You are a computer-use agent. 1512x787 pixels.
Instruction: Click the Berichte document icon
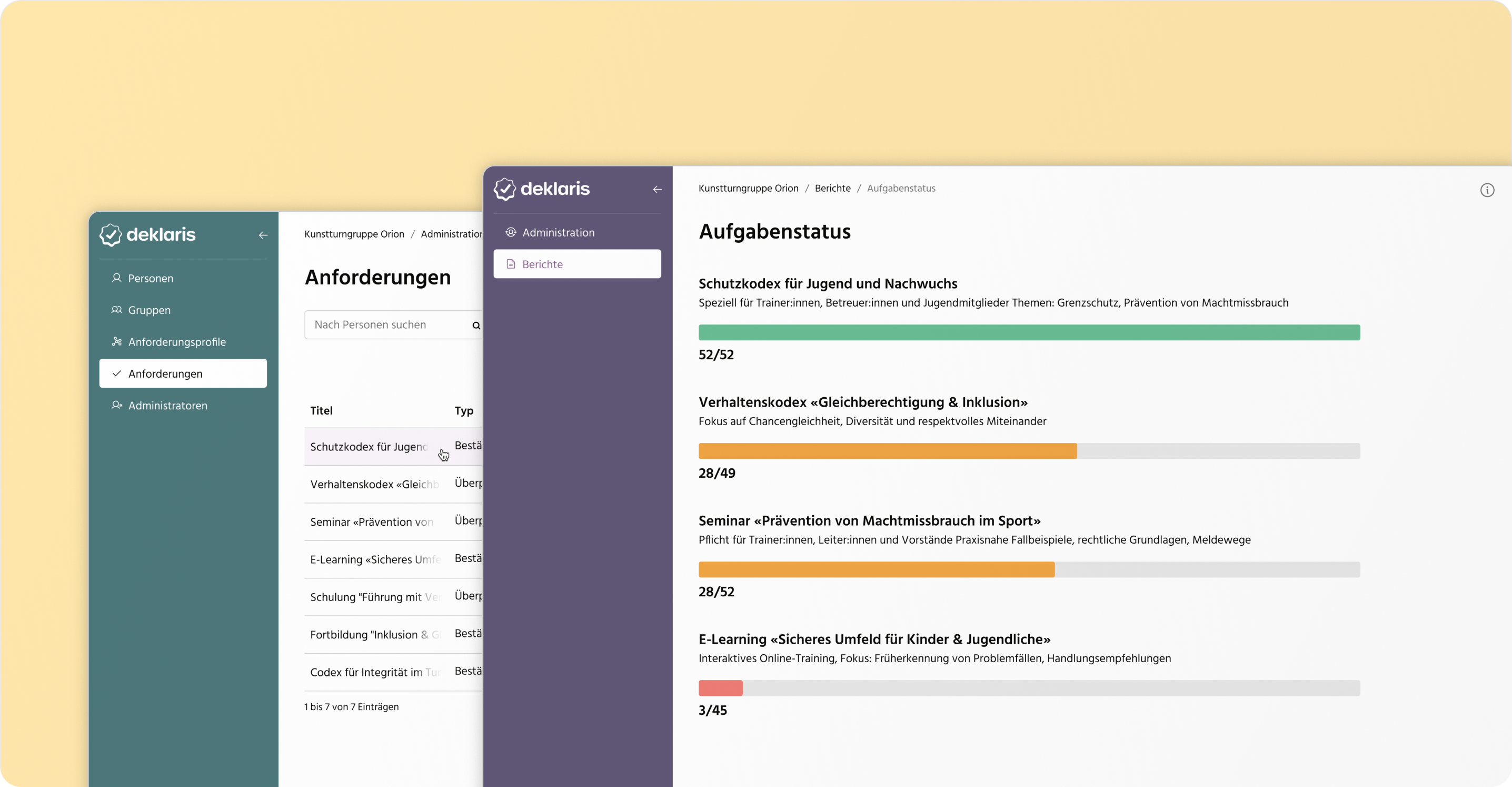coord(511,264)
